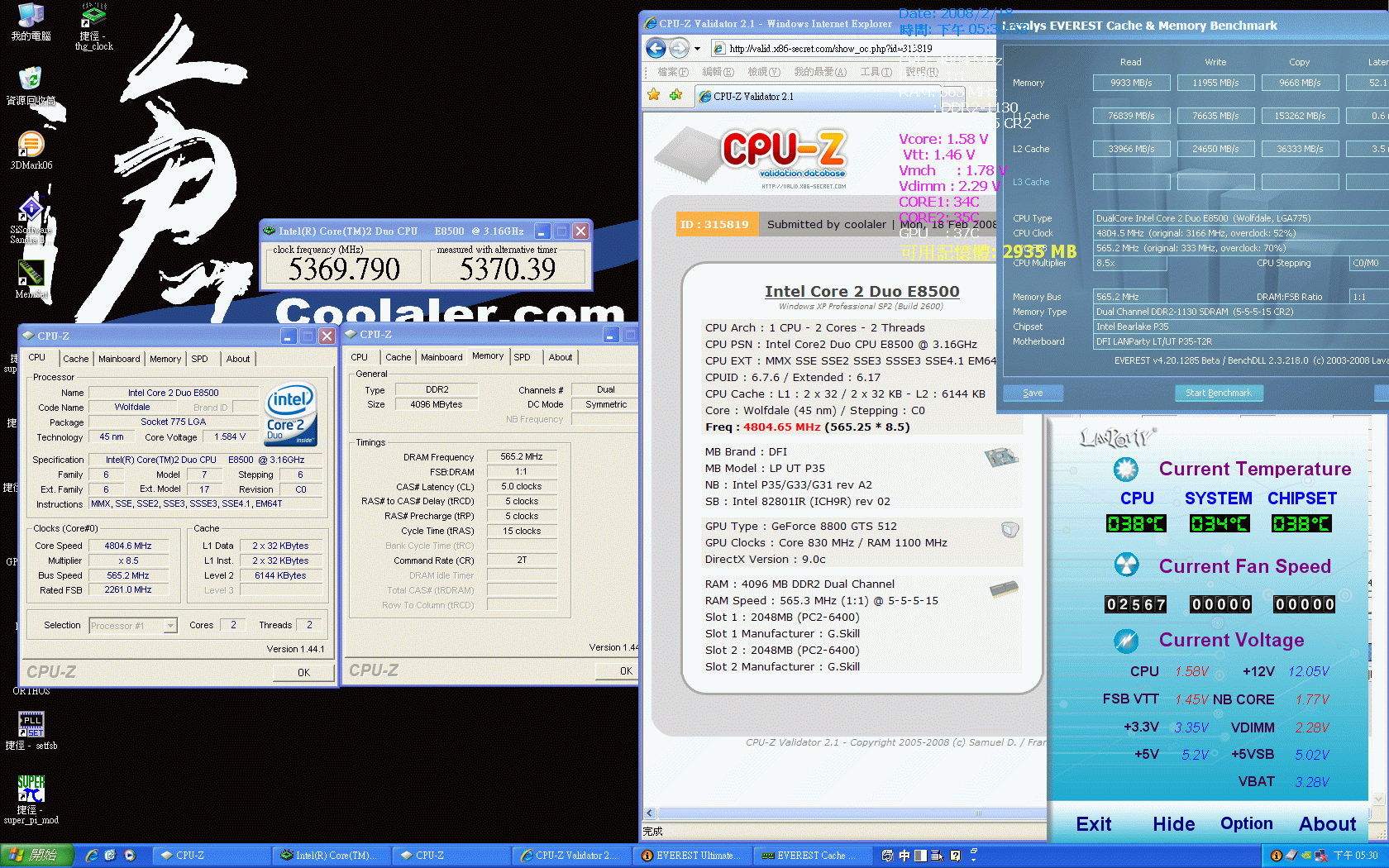Viewport: 1389px width, 868px height.
Task: Click the Core Speed 4804.6 MHz value
Action: [x=128, y=546]
